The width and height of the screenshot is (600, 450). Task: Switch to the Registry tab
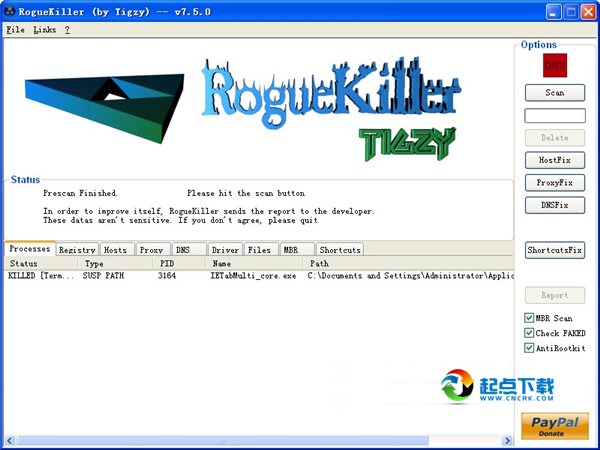[x=77, y=250]
